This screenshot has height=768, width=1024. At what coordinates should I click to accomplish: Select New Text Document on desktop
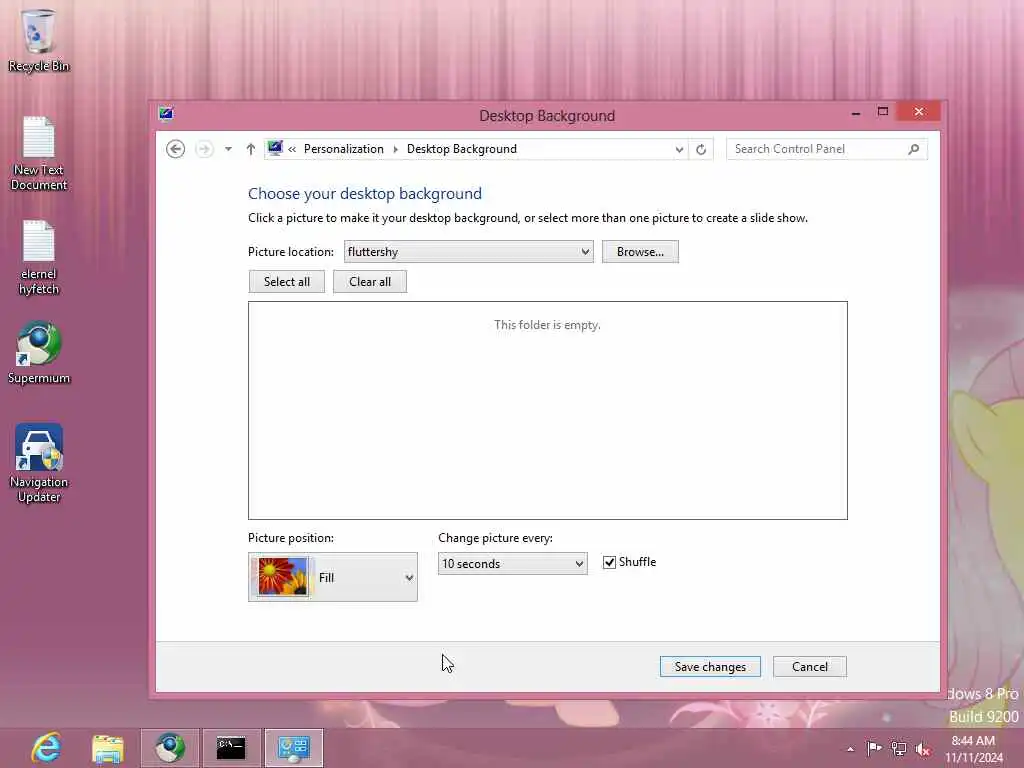coord(39,154)
